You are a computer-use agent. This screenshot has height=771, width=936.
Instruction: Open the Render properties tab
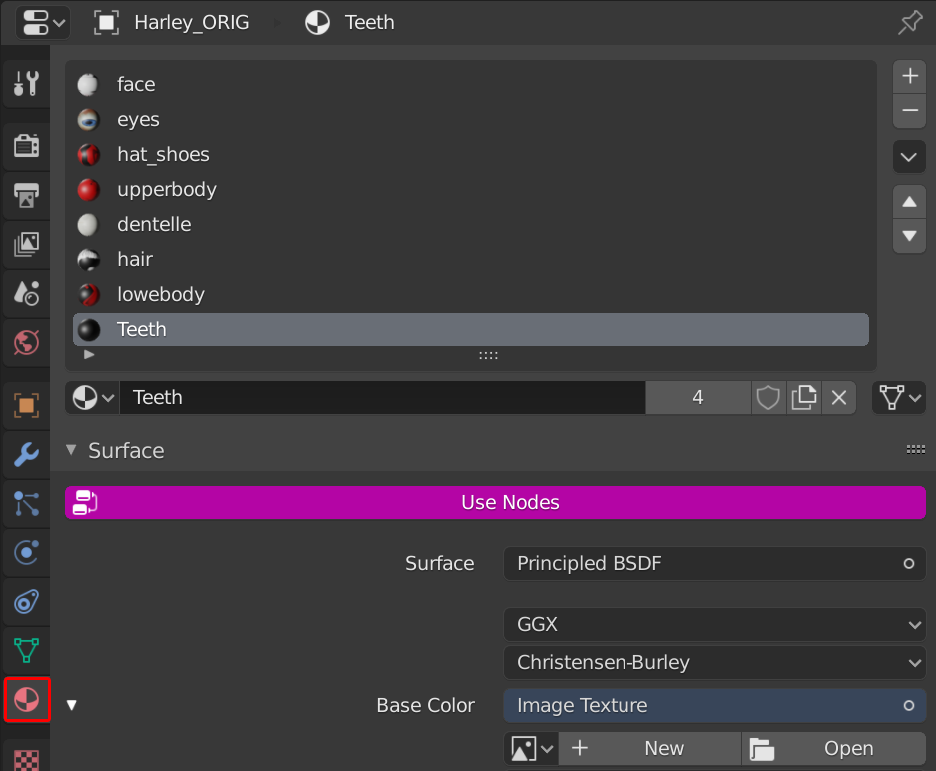(x=27, y=146)
